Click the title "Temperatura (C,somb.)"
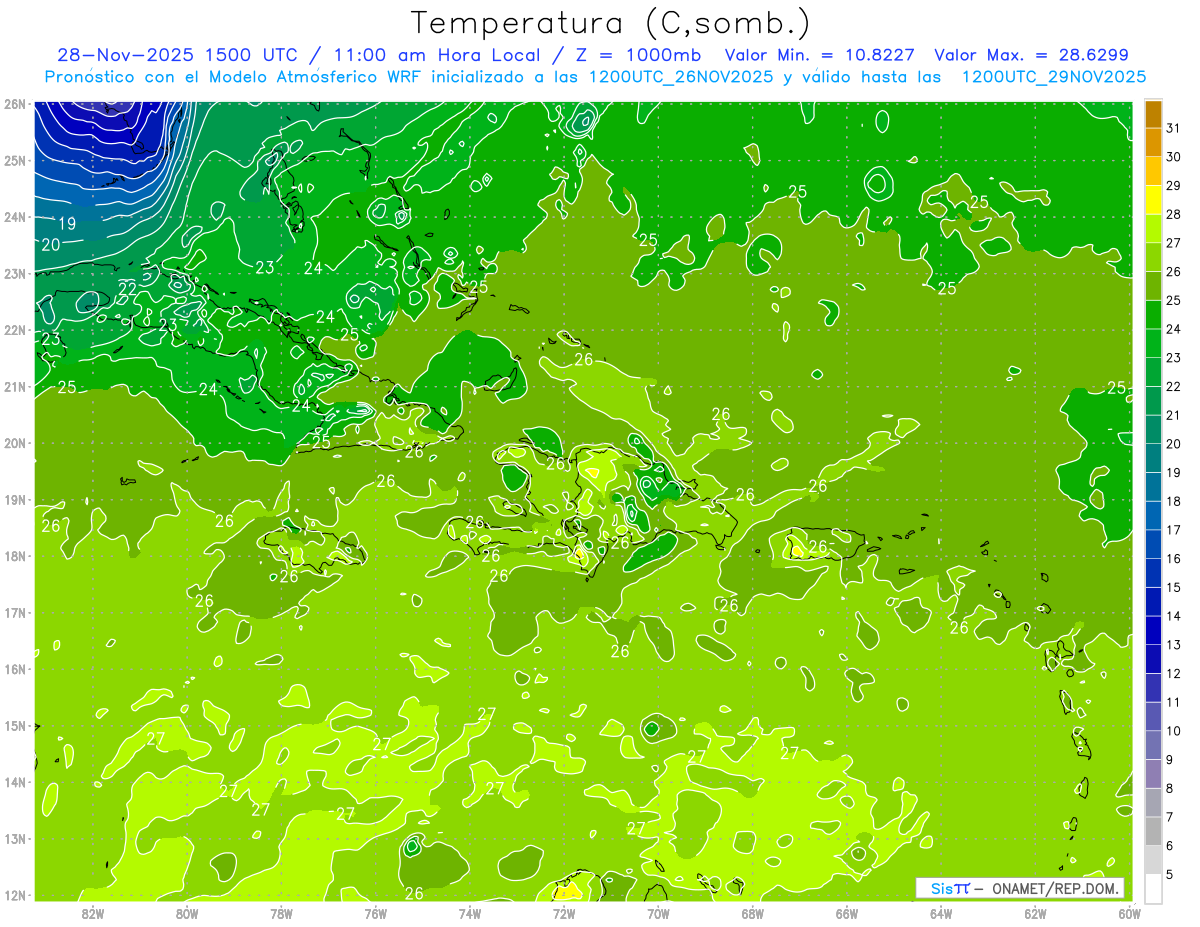 point(610,23)
